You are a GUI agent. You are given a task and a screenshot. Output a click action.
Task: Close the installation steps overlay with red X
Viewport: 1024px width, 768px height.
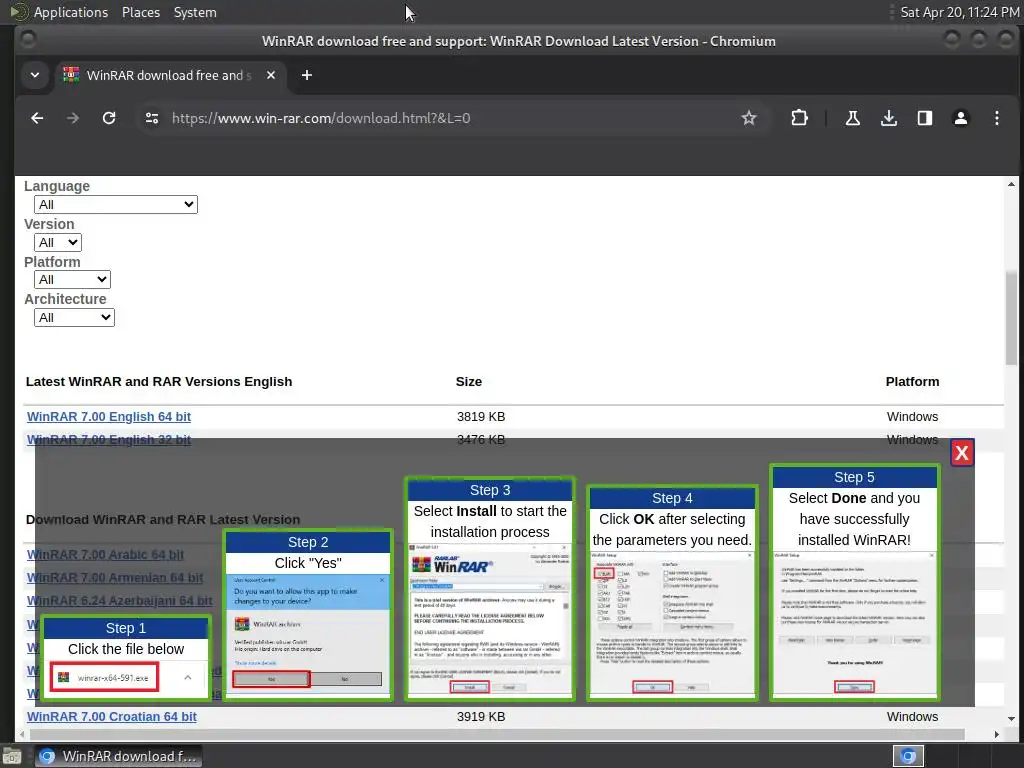pyautogui.click(x=961, y=453)
